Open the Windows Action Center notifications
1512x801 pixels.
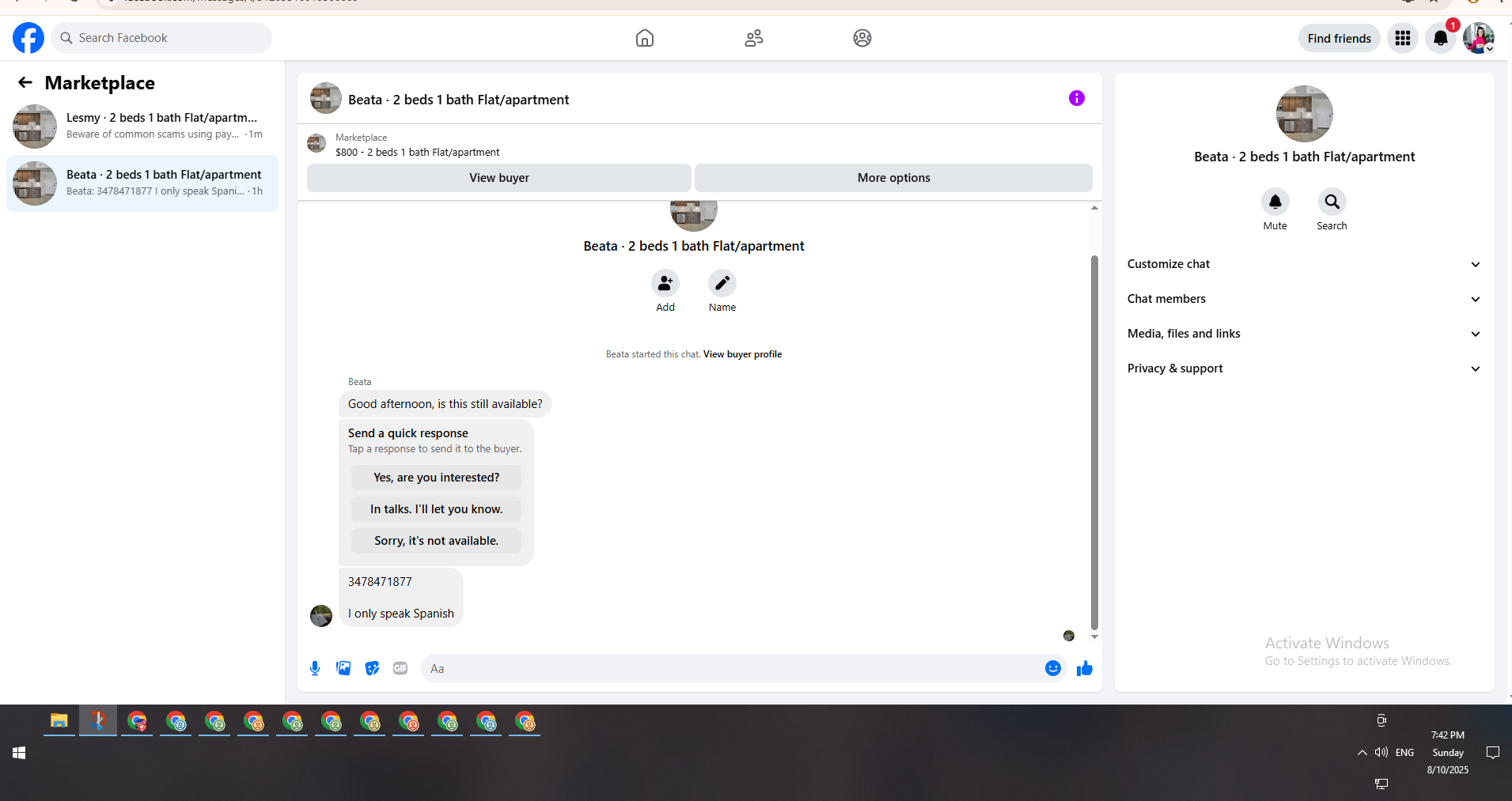[x=1493, y=753]
